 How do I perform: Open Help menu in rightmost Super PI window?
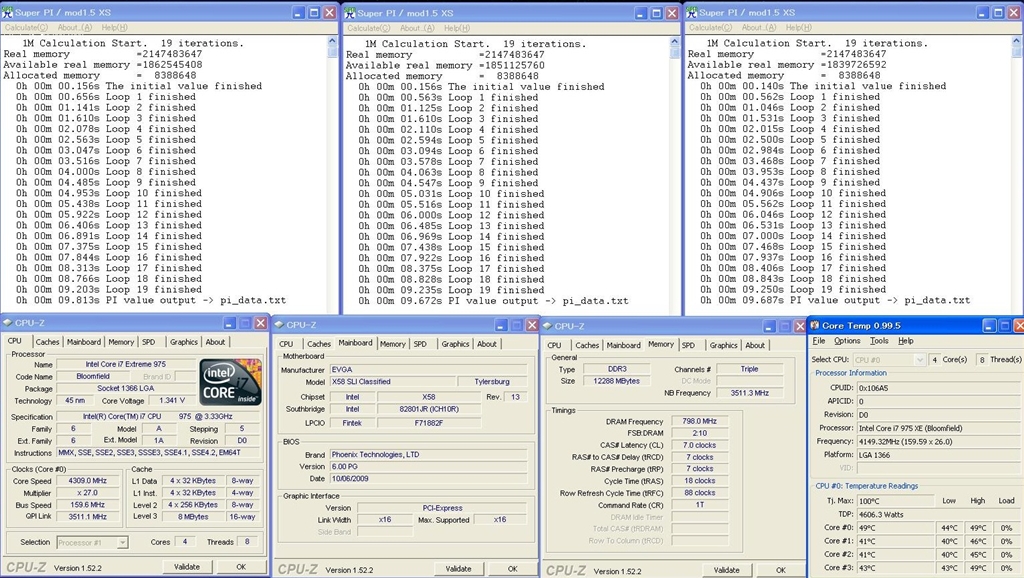pos(799,27)
